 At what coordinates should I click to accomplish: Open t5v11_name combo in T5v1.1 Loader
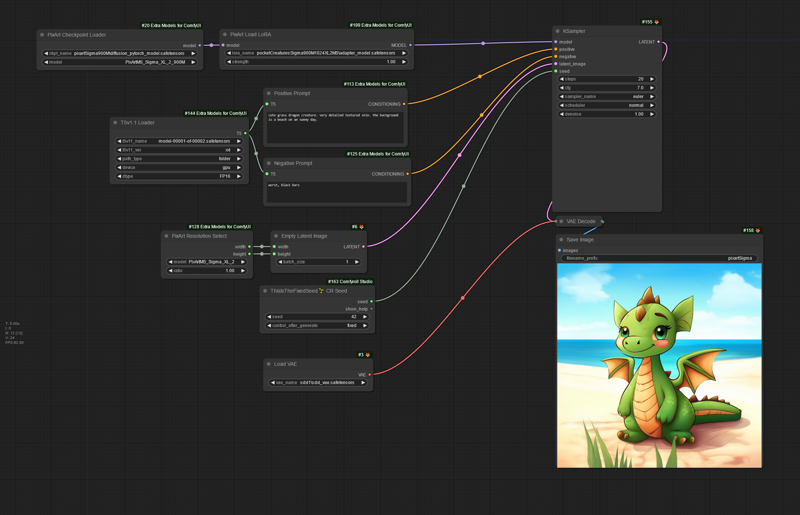point(179,141)
